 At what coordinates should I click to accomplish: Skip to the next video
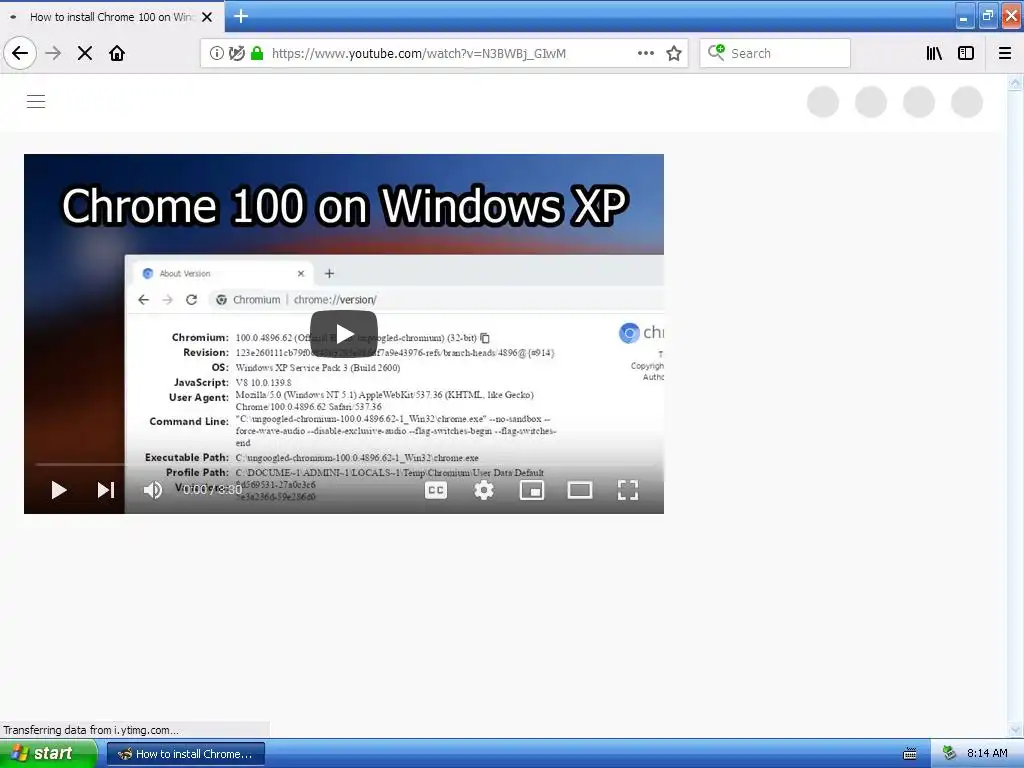coord(106,490)
